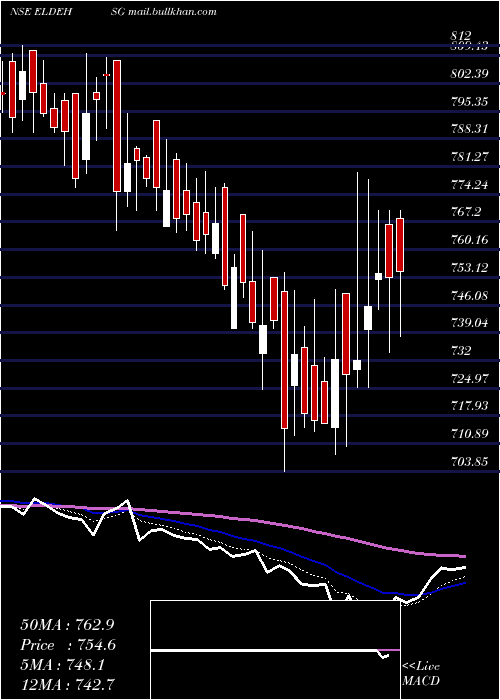The height and width of the screenshot is (700, 500).
Task: Click the SG mail.bullkhan.com watermark text
Action: tap(164, 12)
